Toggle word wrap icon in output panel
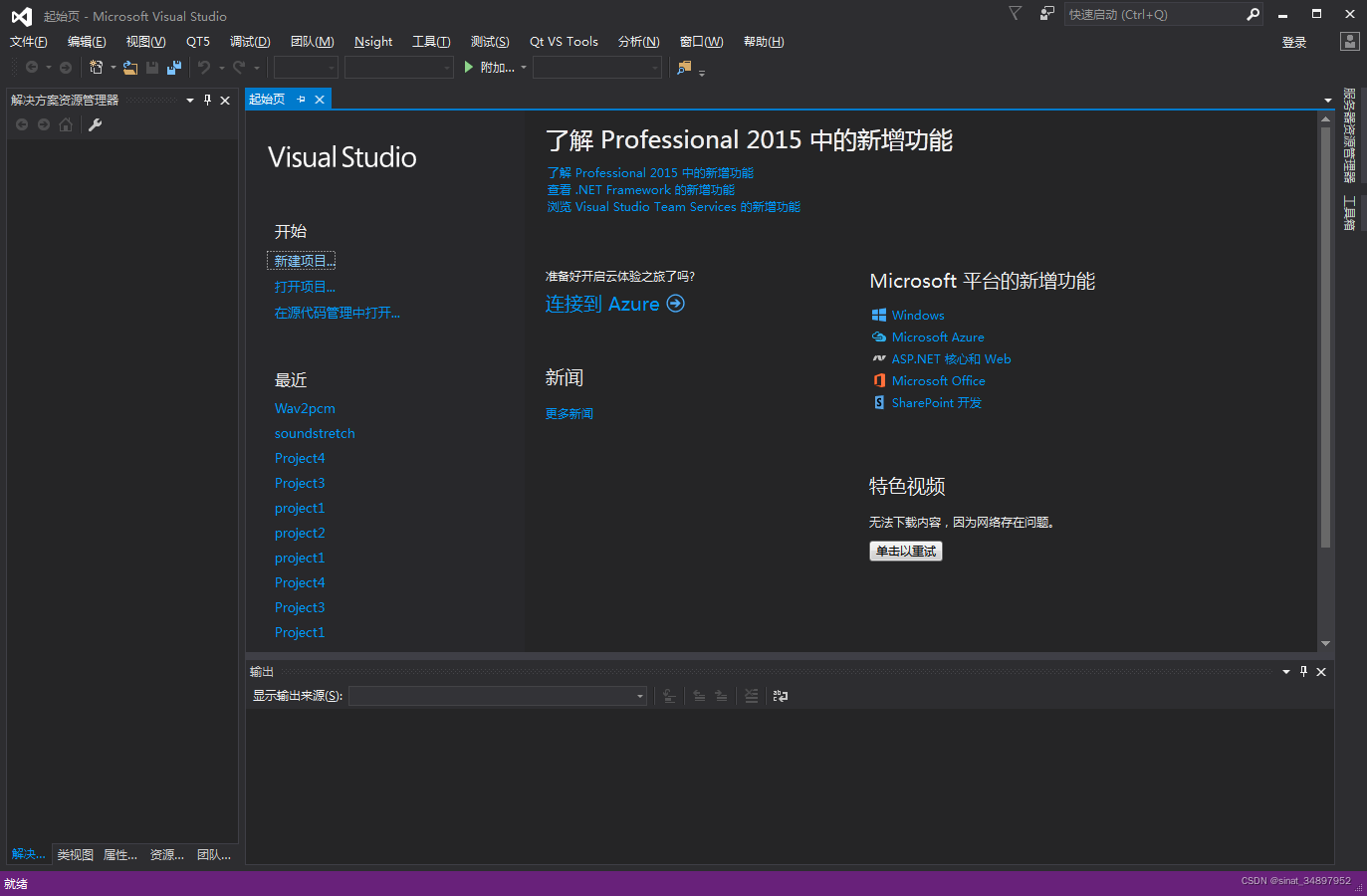1367x896 pixels. pyautogui.click(x=781, y=696)
